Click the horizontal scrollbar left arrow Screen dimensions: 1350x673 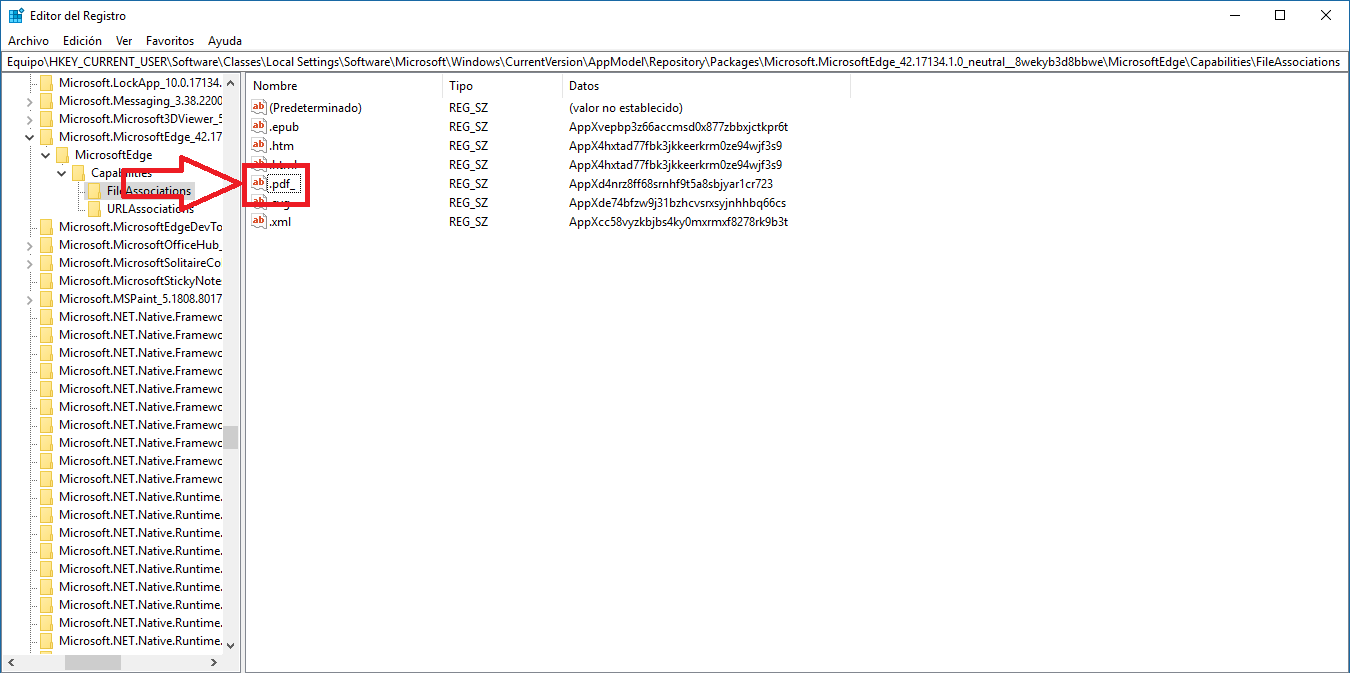click(x=11, y=662)
